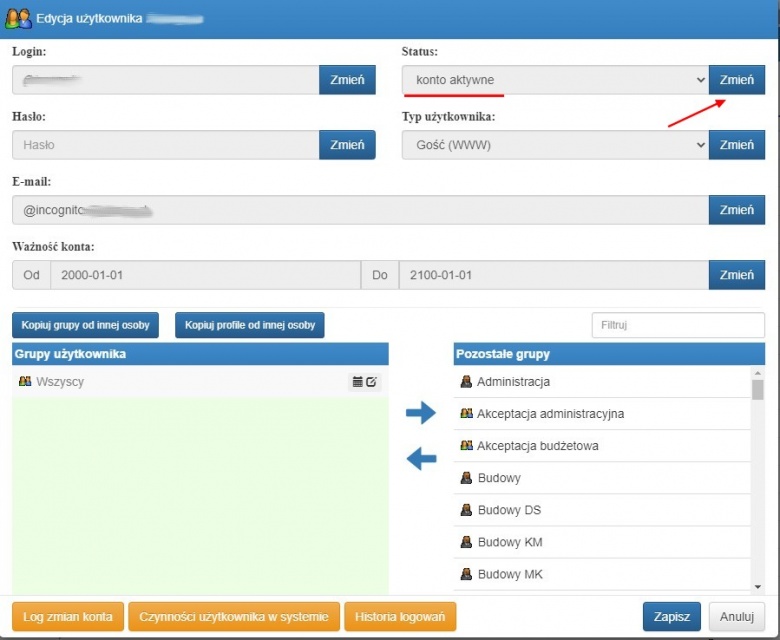The width and height of the screenshot is (780, 640).
Task: Open 'Historia logowań'
Action: (x=400, y=617)
